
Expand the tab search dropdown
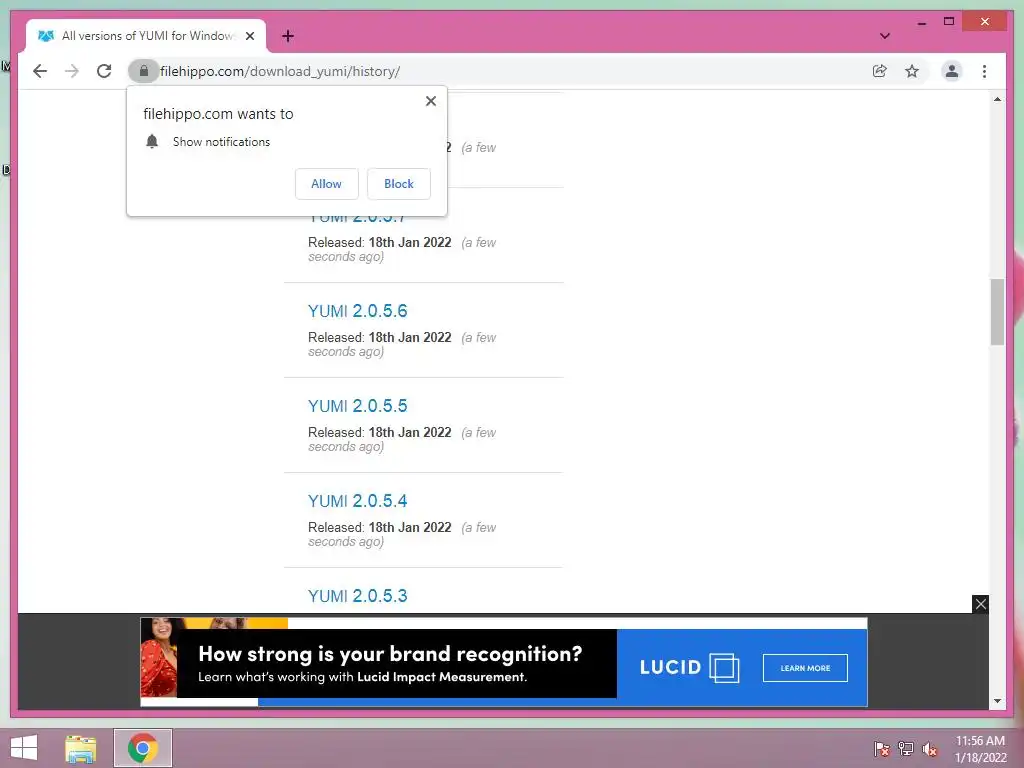pos(885,36)
